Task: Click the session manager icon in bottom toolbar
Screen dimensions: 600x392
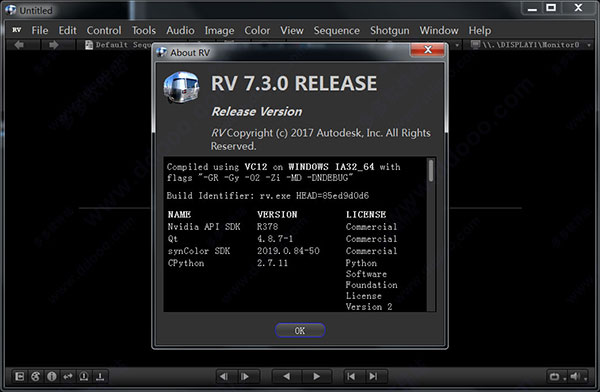Action: coord(19,377)
